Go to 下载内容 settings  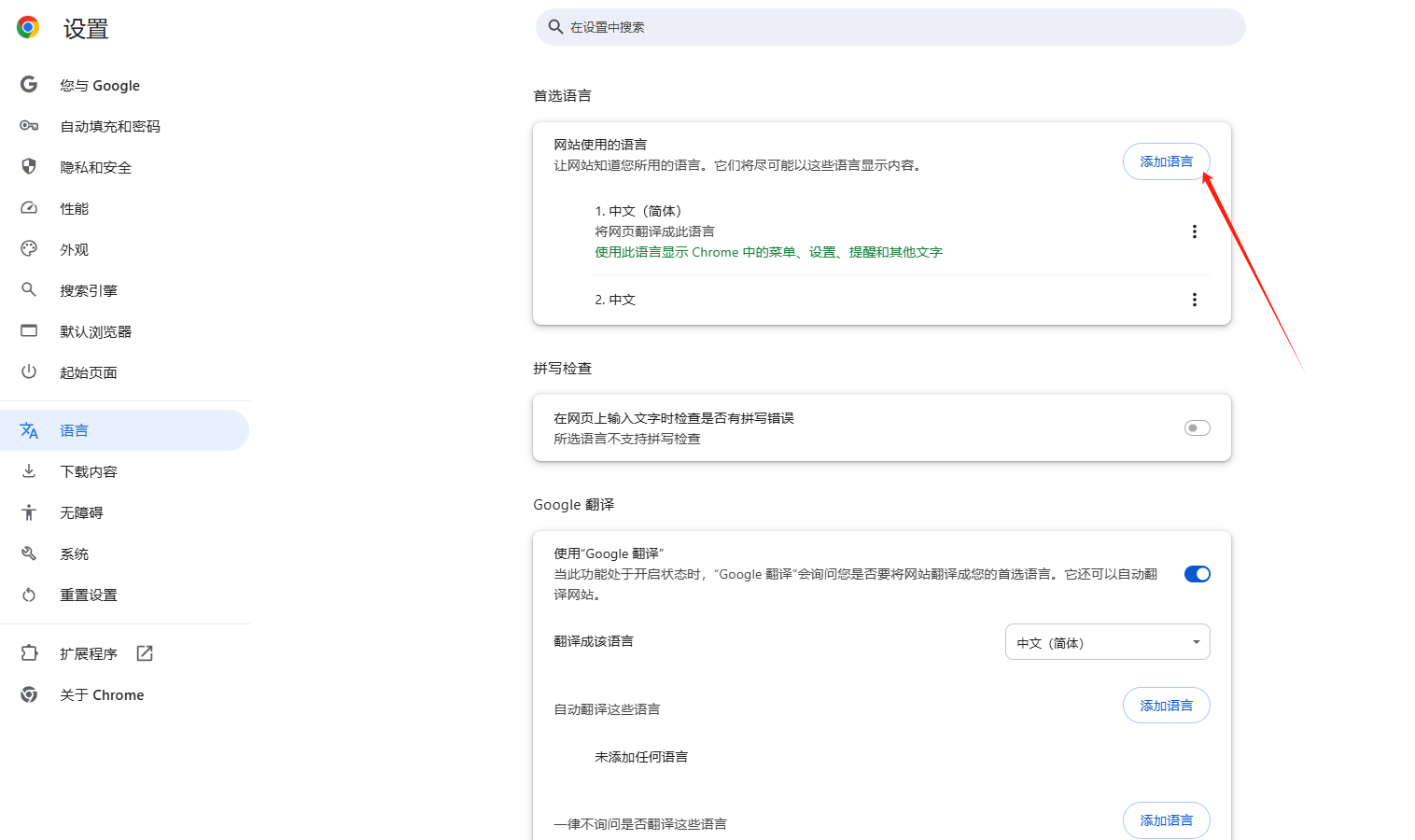tap(125, 471)
